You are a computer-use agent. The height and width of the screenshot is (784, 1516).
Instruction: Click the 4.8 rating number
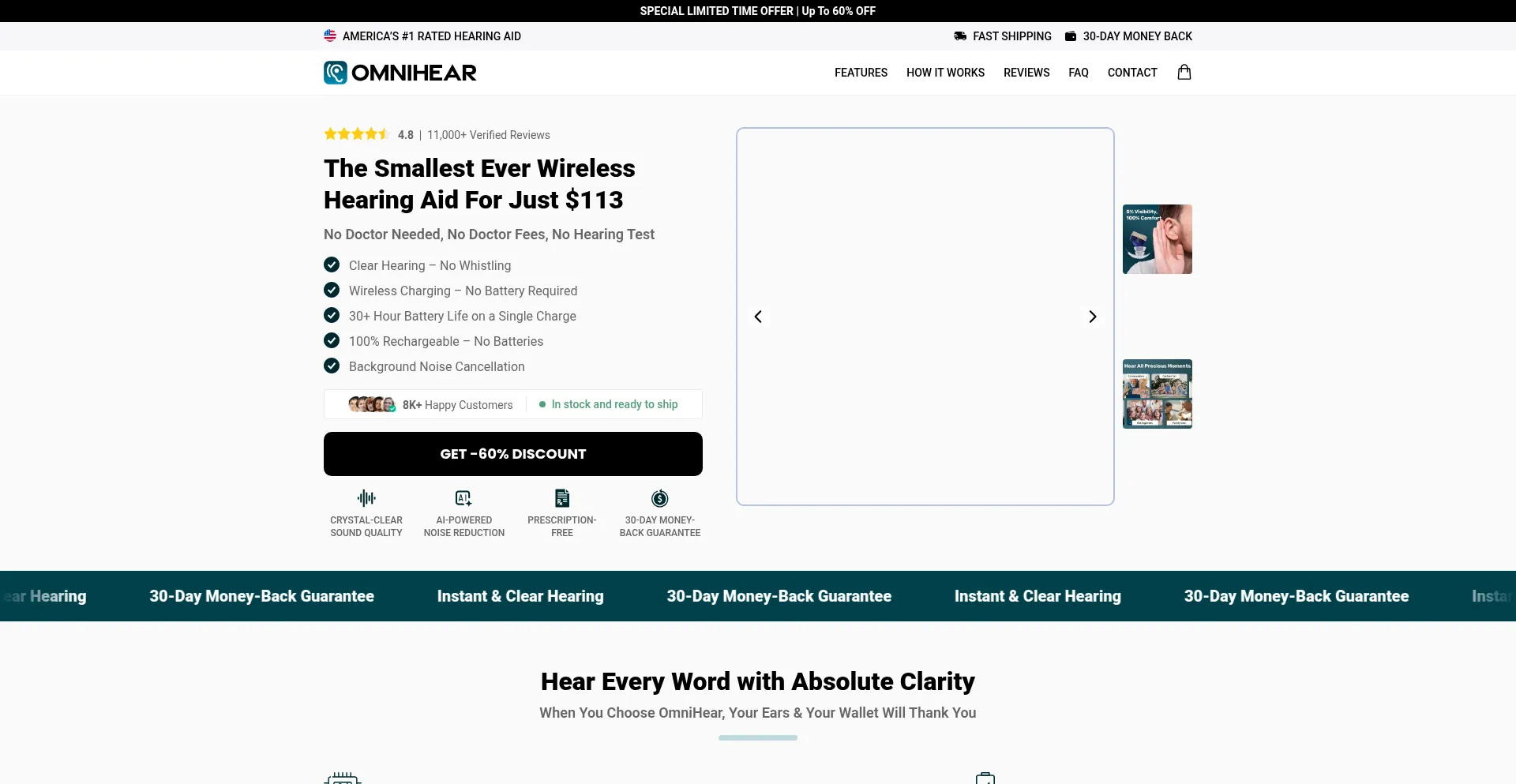tap(406, 135)
